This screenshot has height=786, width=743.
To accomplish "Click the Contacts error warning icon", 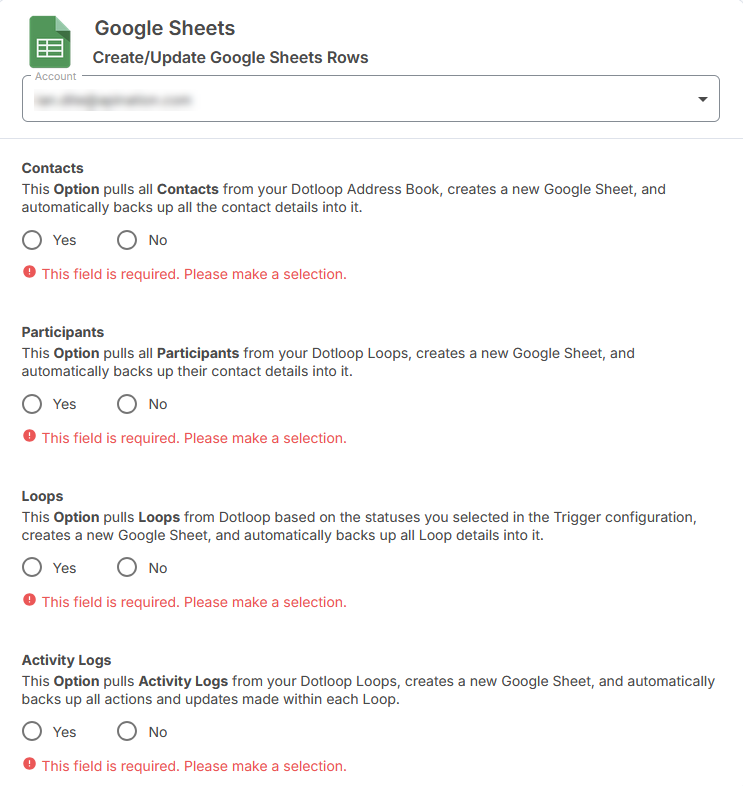I will click(x=29, y=273).
